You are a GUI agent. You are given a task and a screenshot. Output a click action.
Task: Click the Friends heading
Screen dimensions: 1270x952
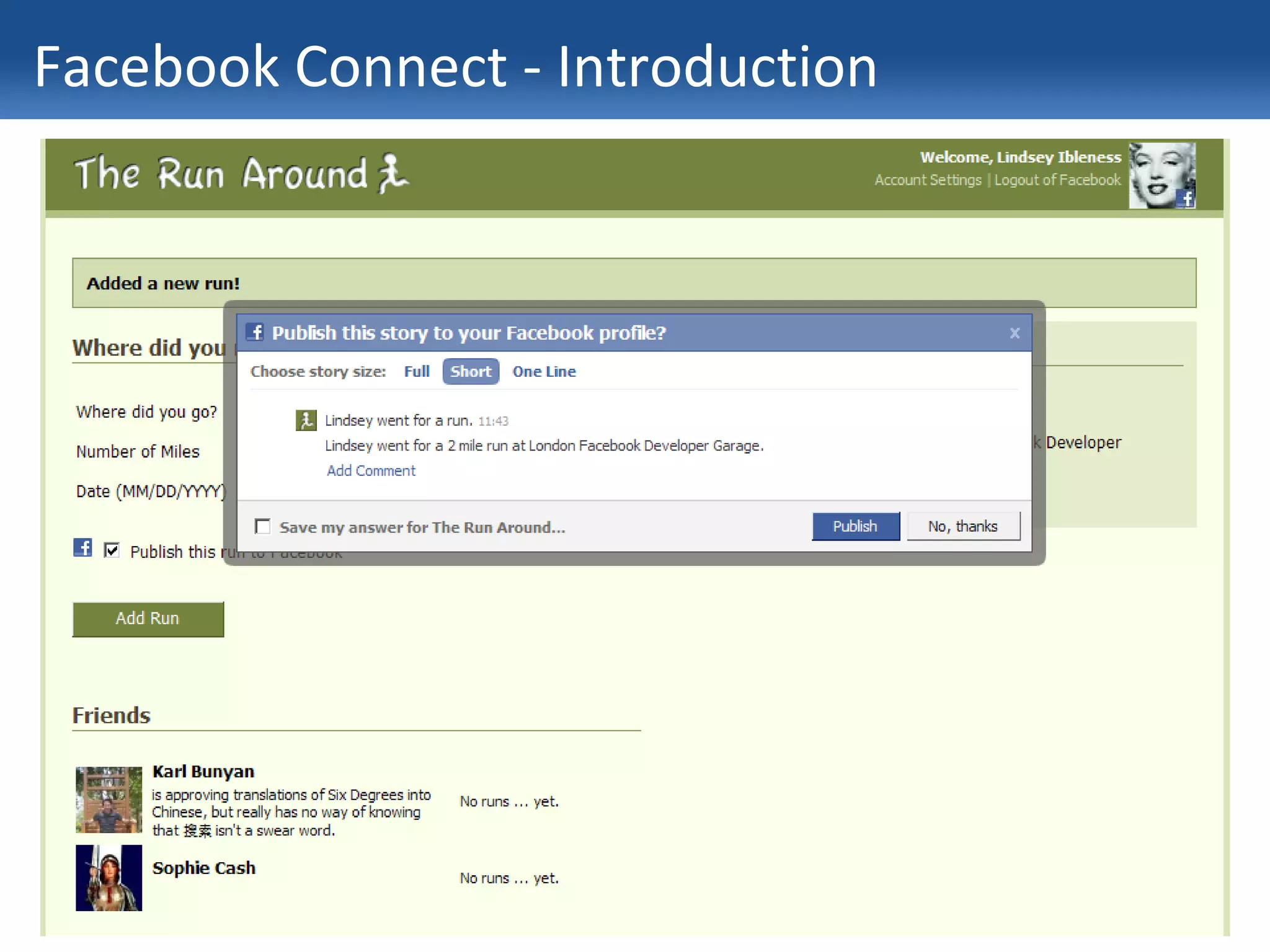click(x=112, y=715)
